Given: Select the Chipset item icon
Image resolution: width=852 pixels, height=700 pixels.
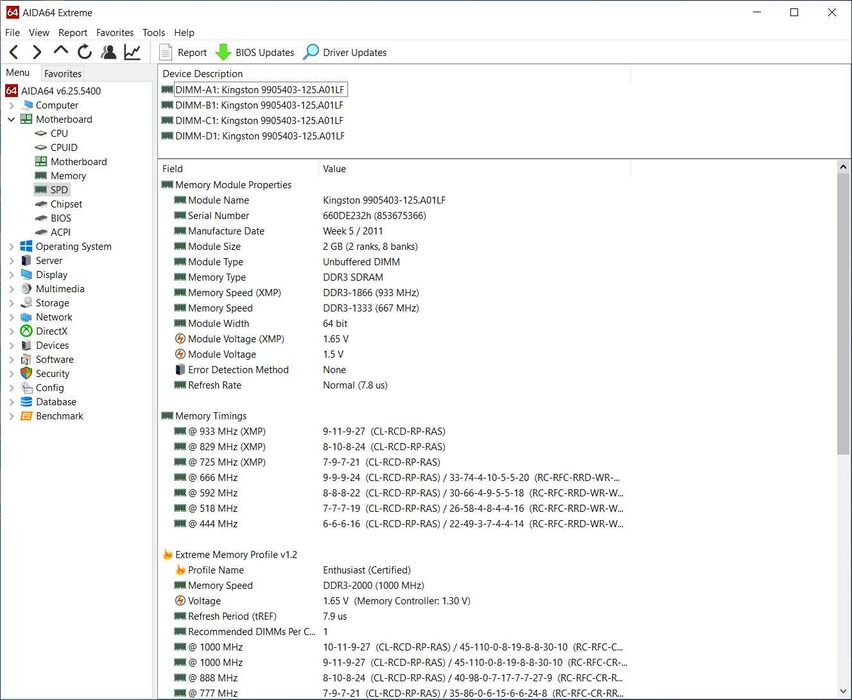Looking at the screenshot, I should [41, 204].
